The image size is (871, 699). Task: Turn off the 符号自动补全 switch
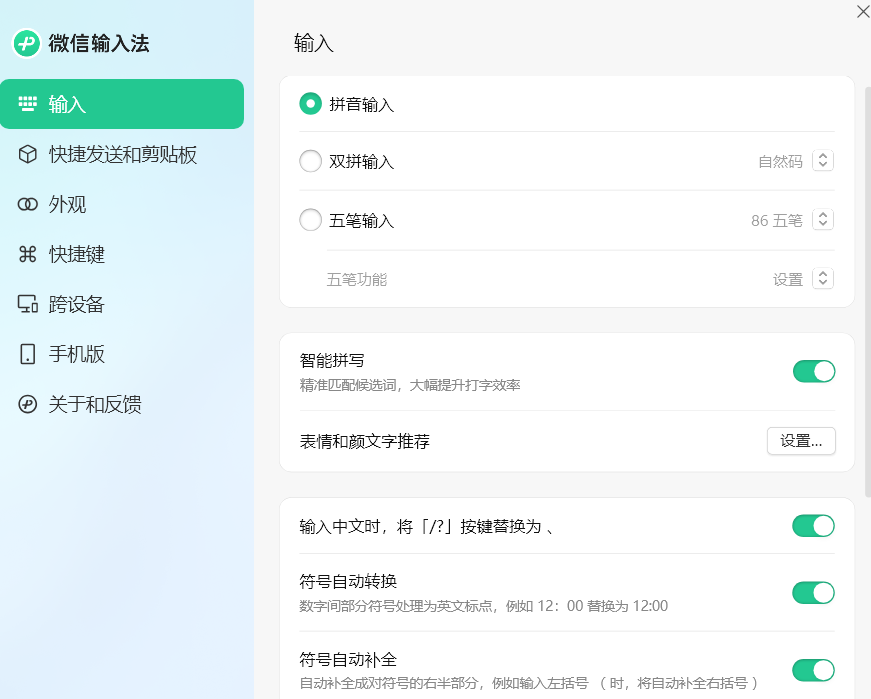pyautogui.click(x=814, y=670)
